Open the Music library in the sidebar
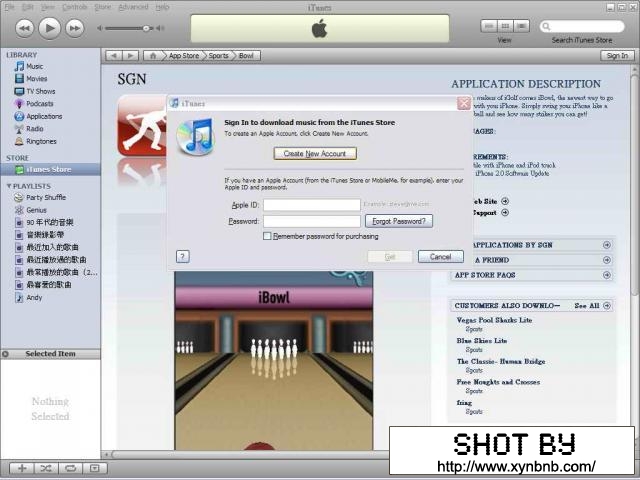 [x=34, y=66]
